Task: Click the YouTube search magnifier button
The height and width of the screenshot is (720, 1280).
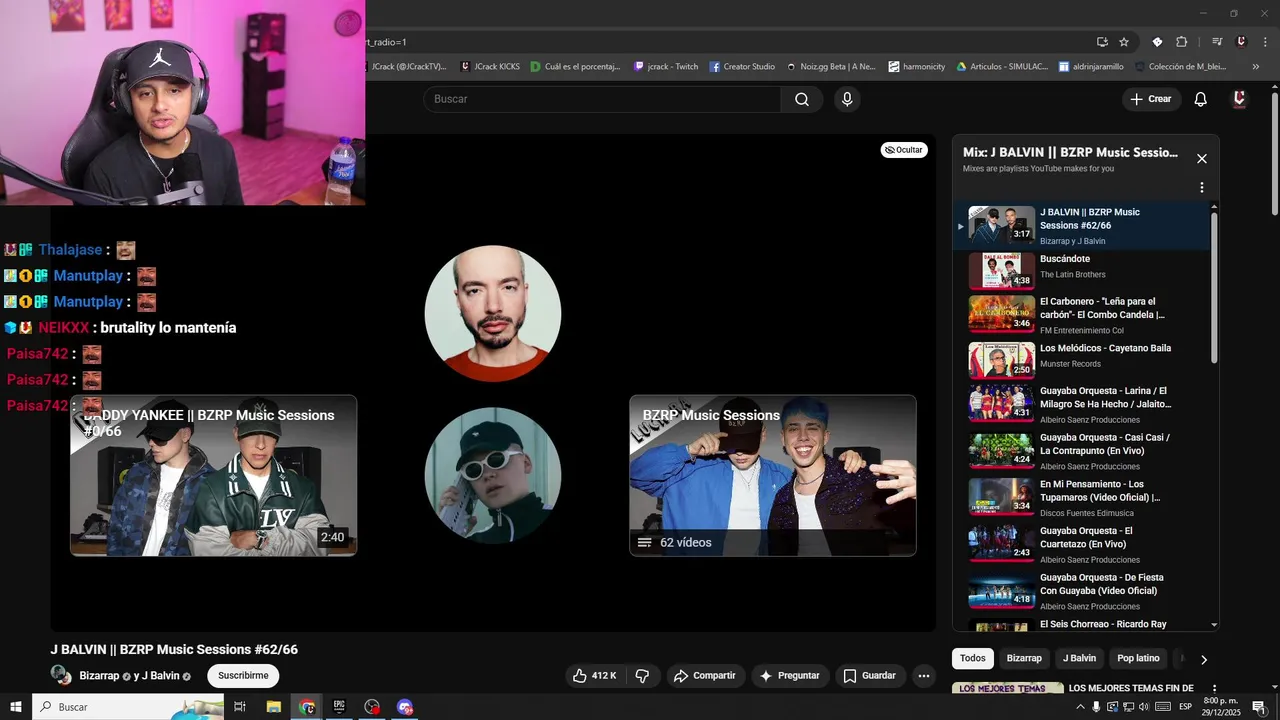Action: pos(801,99)
